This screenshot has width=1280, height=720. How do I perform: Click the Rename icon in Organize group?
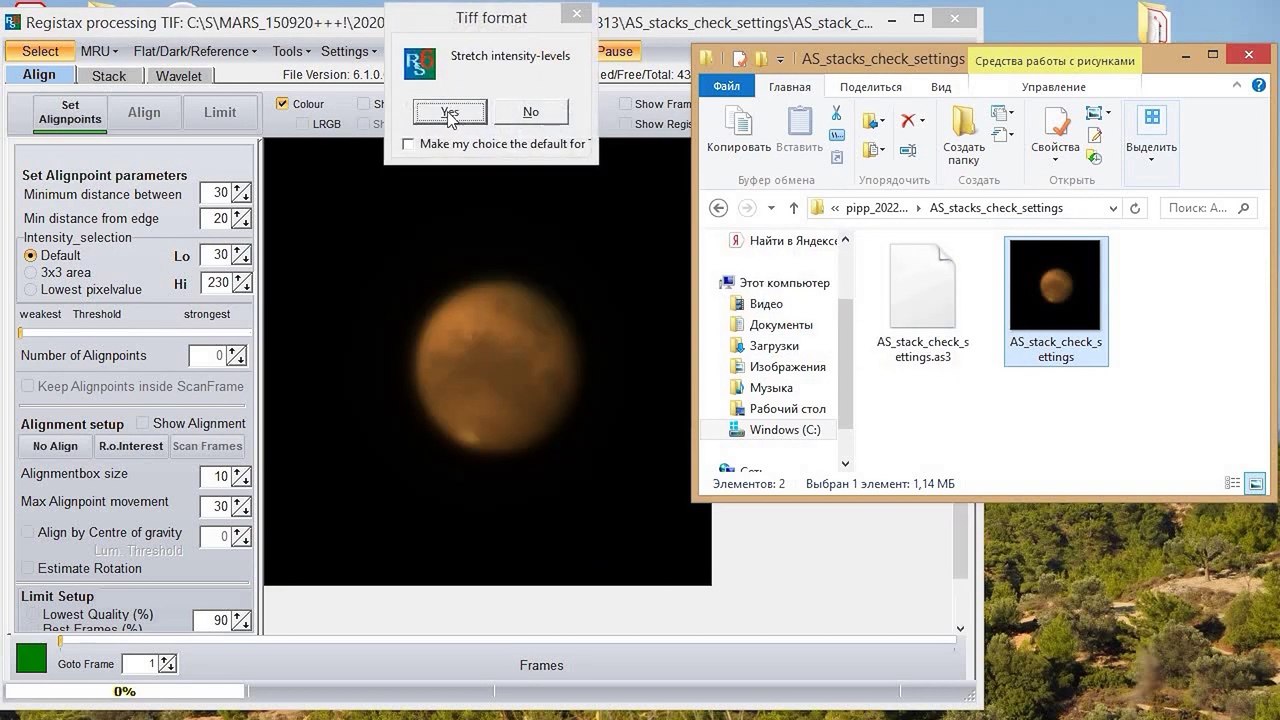[908, 150]
